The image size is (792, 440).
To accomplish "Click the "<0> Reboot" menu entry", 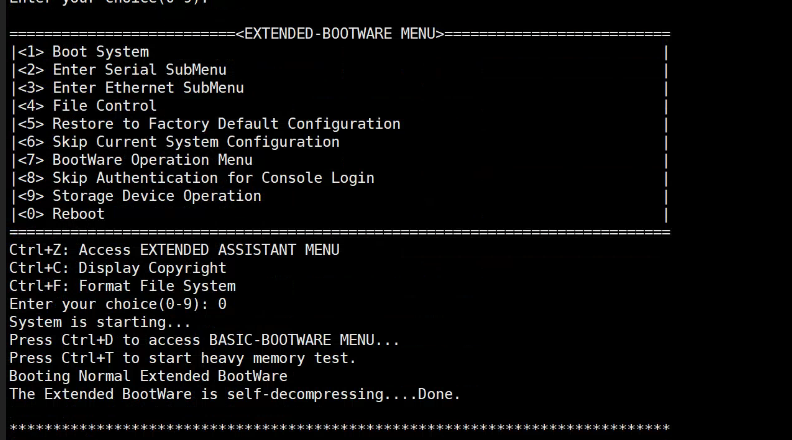I will [x=61, y=214].
